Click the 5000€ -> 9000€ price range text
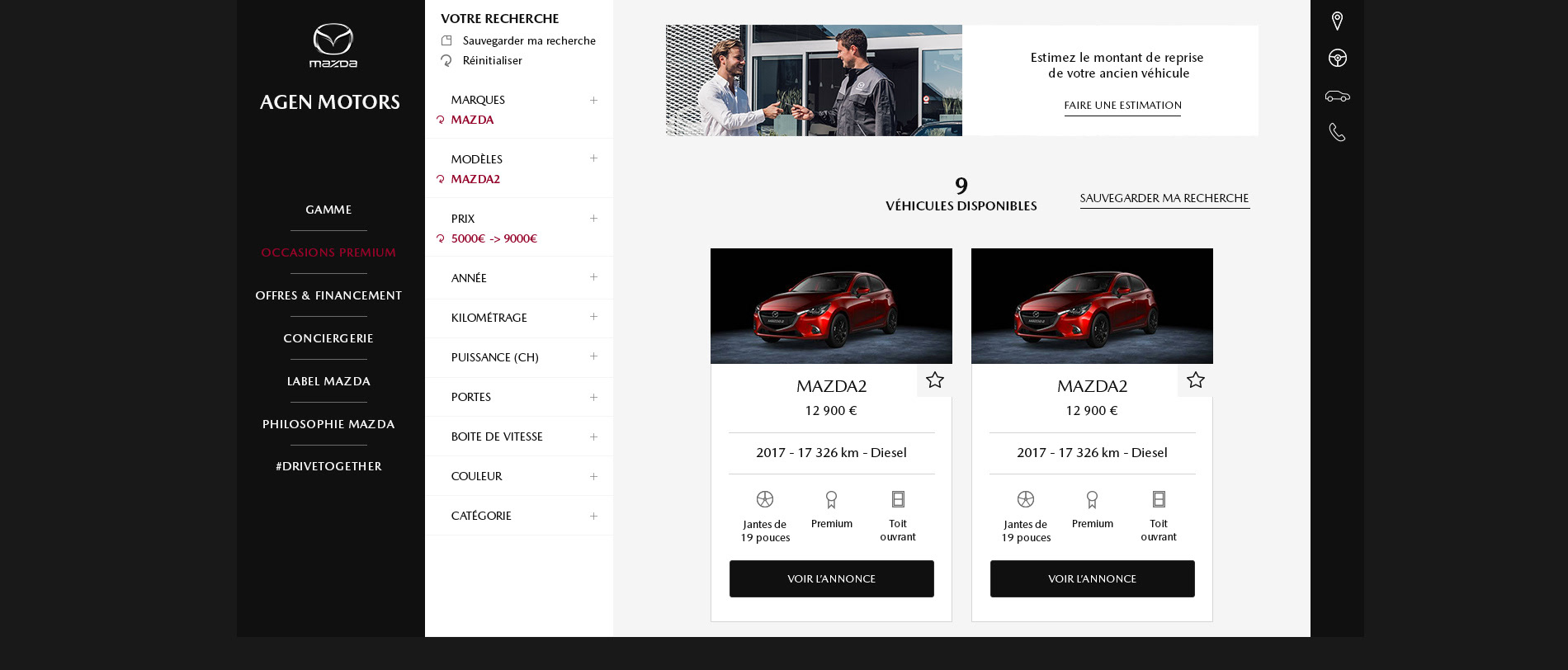1568x670 pixels. pyautogui.click(x=494, y=238)
